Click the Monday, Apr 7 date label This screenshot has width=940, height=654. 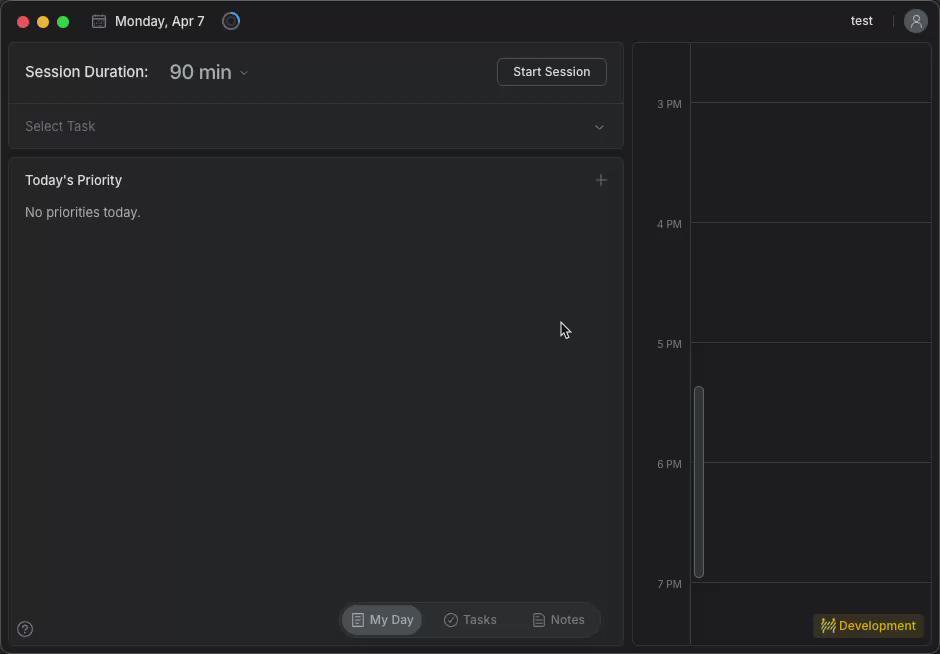click(159, 21)
